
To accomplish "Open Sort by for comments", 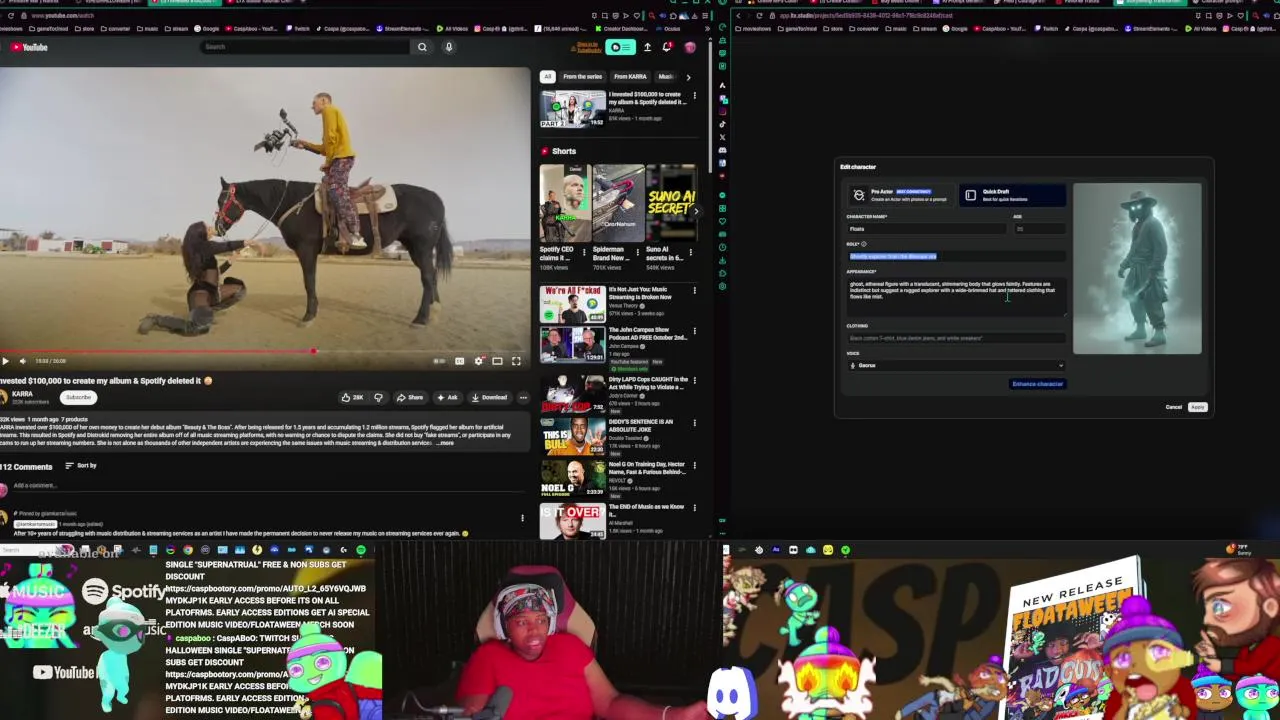I will 81,466.
